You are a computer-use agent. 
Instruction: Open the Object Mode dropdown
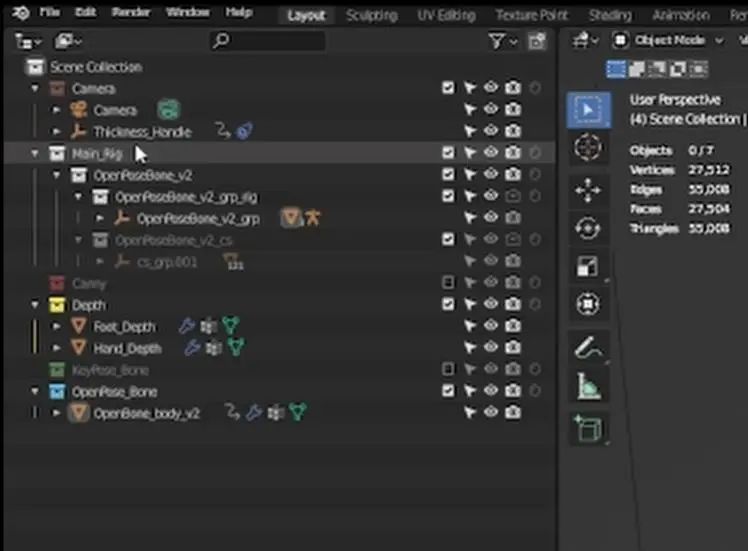tap(668, 41)
